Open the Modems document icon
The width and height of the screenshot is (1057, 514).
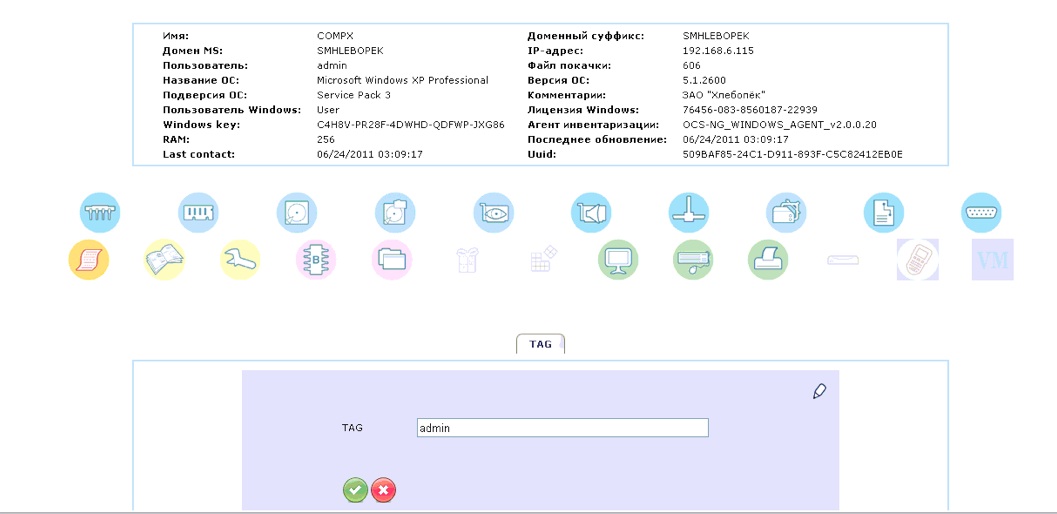pyautogui.click(x=884, y=213)
